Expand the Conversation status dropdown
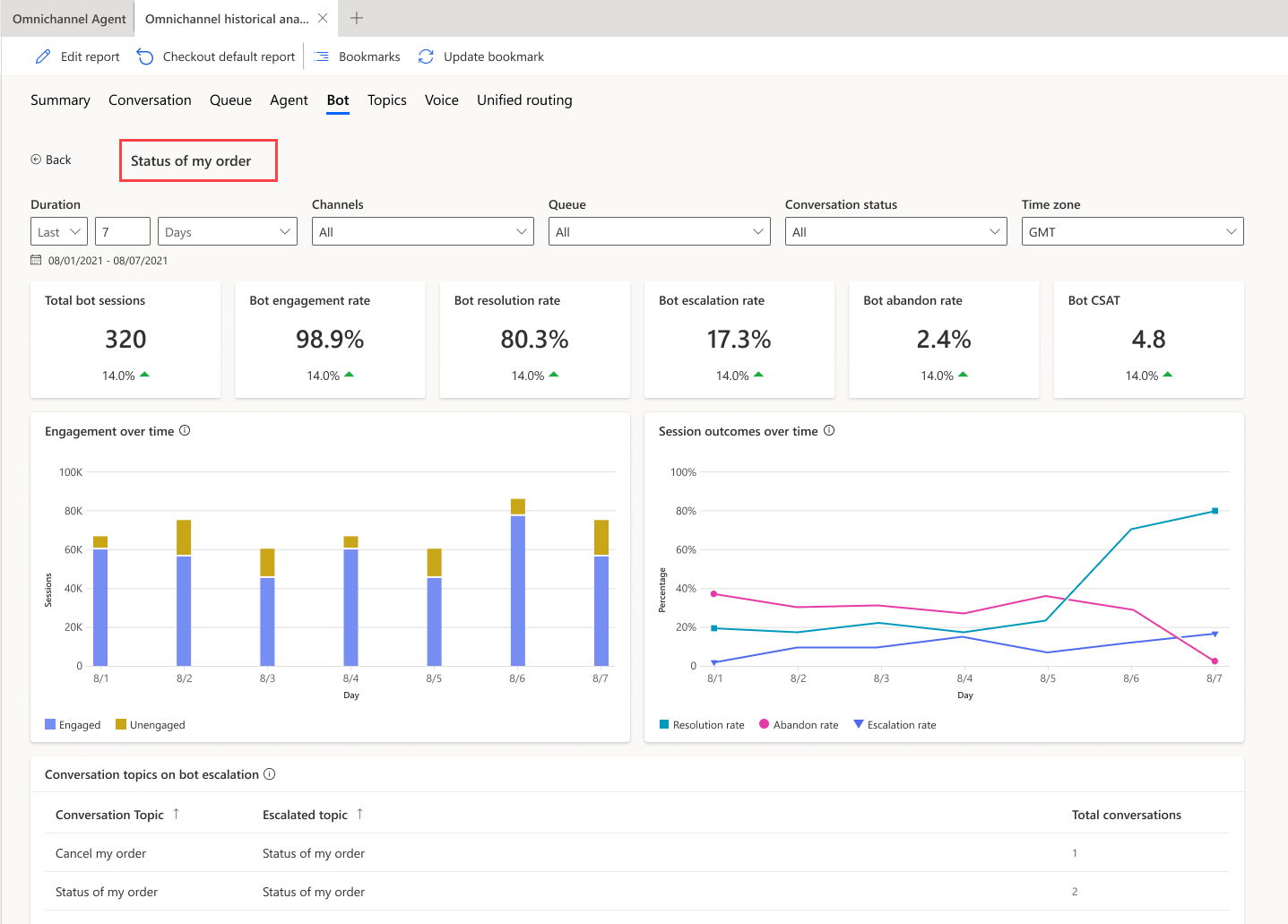 pyautogui.click(x=896, y=231)
